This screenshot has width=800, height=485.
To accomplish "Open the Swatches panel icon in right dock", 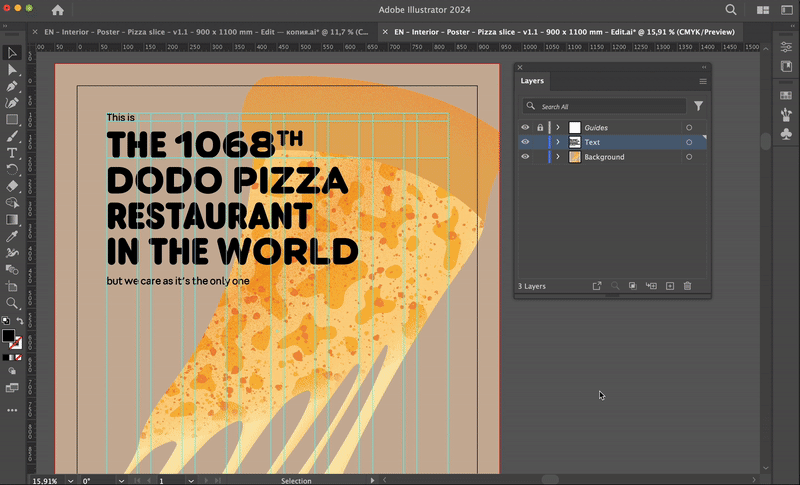I will 786,95.
